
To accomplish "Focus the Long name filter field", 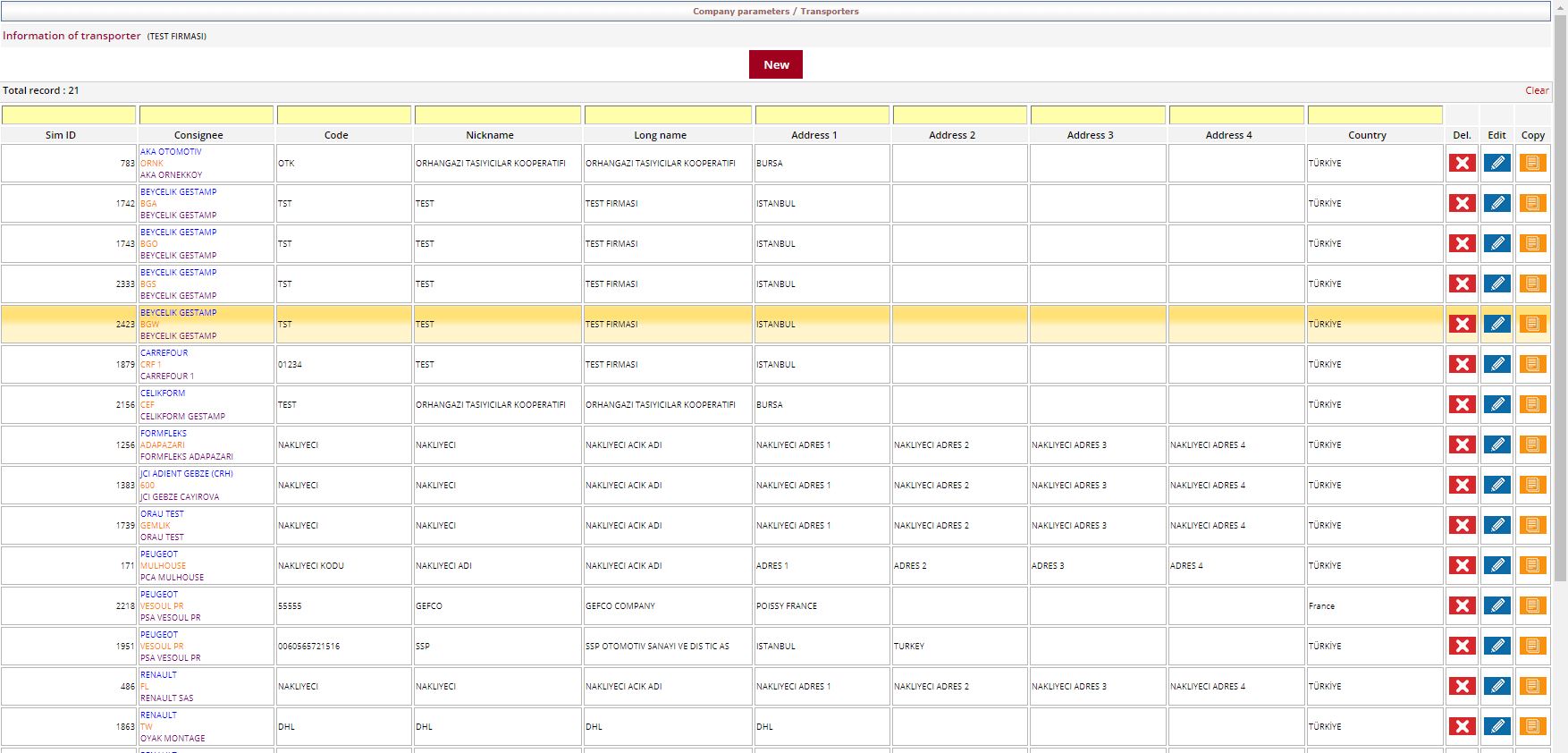I will 668,115.
